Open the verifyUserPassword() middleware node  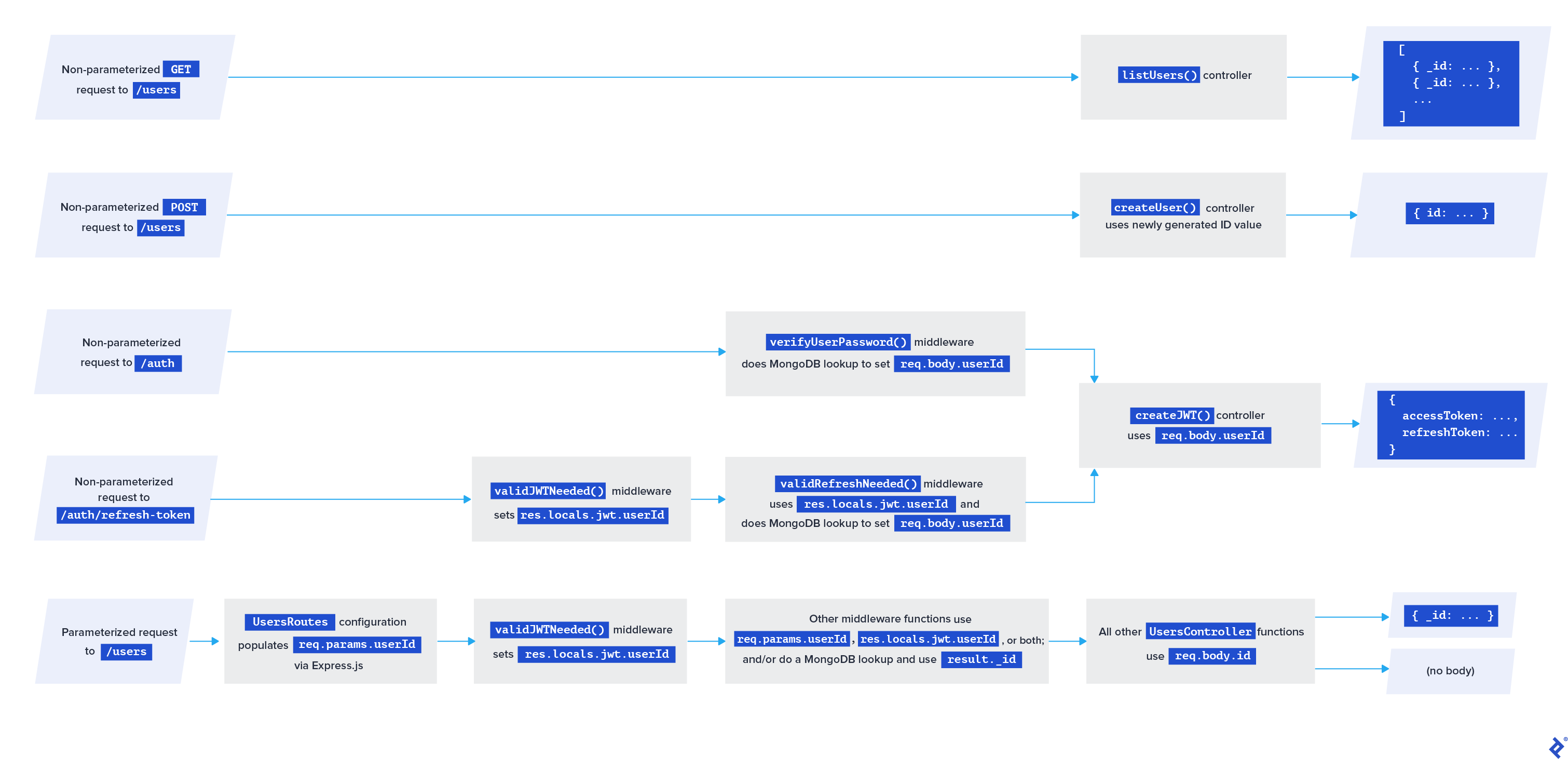point(875,353)
